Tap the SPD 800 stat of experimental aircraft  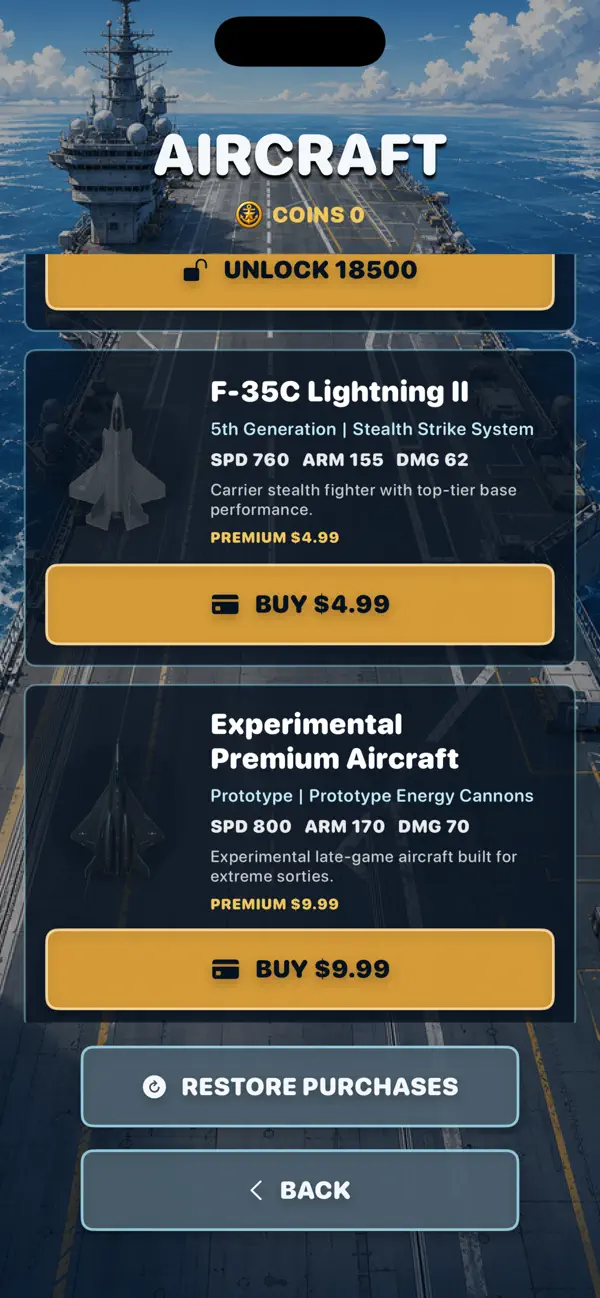coord(251,826)
